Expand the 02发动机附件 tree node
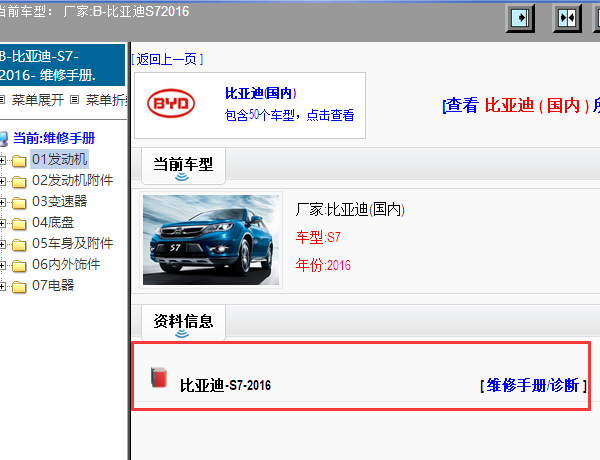600x460 pixels. click(x=2, y=181)
